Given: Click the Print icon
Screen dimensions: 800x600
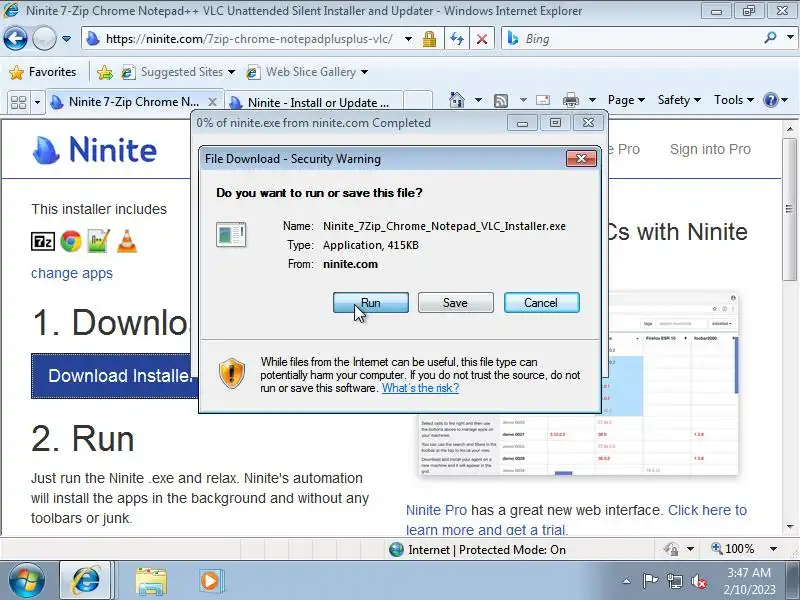Looking at the screenshot, I should point(570,100).
